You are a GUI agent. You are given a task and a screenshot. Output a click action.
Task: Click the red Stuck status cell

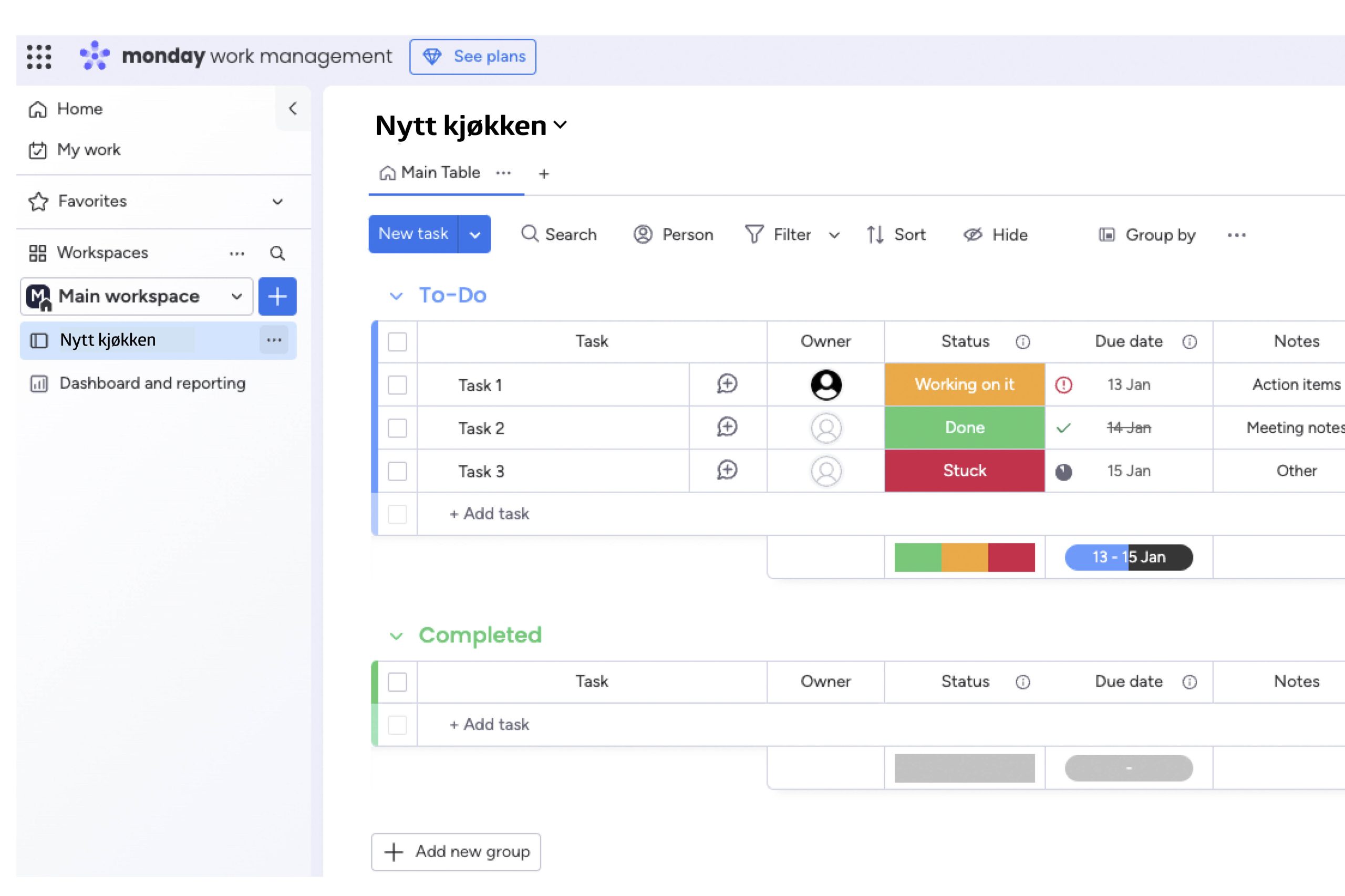click(964, 471)
